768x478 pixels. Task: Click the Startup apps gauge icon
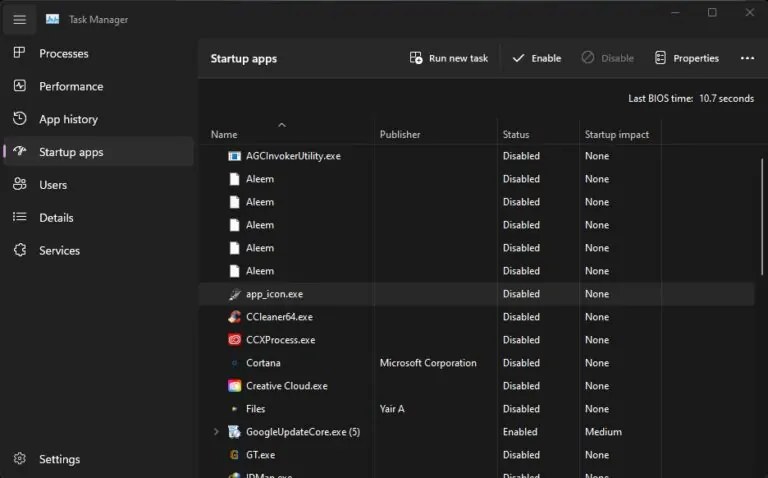coord(20,151)
